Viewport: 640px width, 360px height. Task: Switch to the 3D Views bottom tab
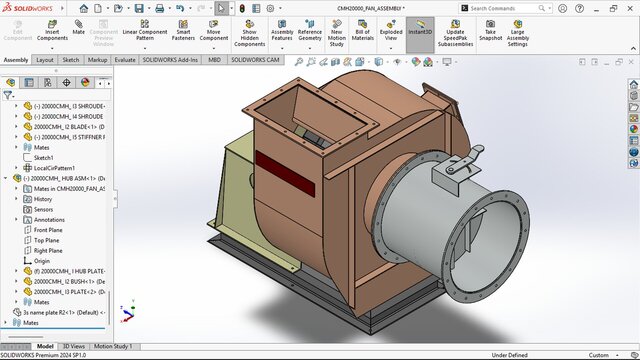point(73,347)
